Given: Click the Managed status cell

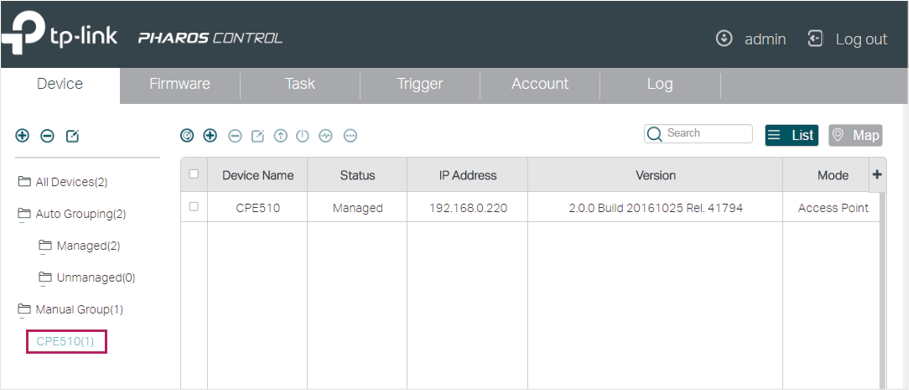Looking at the screenshot, I should pyautogui.click(x=357, y=208).
